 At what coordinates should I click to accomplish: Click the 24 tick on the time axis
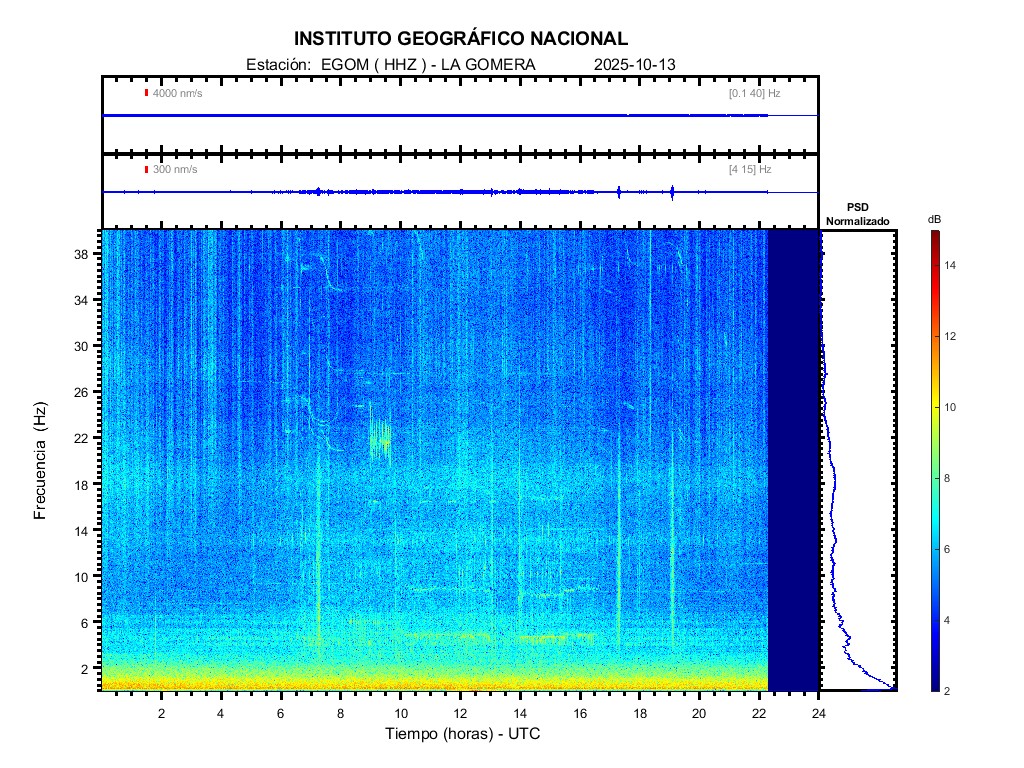tap(819, 712)
